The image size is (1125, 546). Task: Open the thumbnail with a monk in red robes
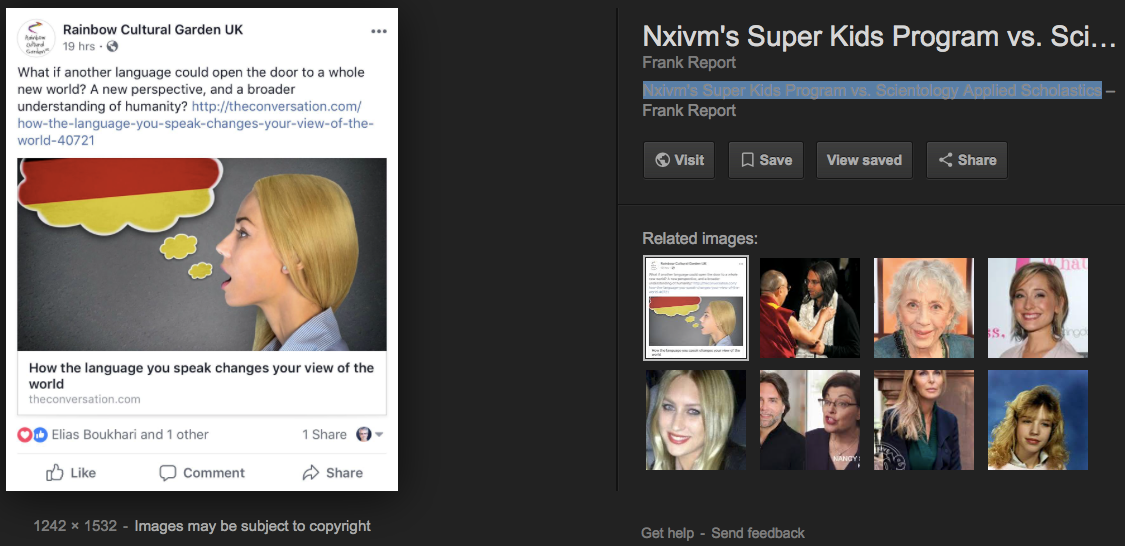click(809, 308)
